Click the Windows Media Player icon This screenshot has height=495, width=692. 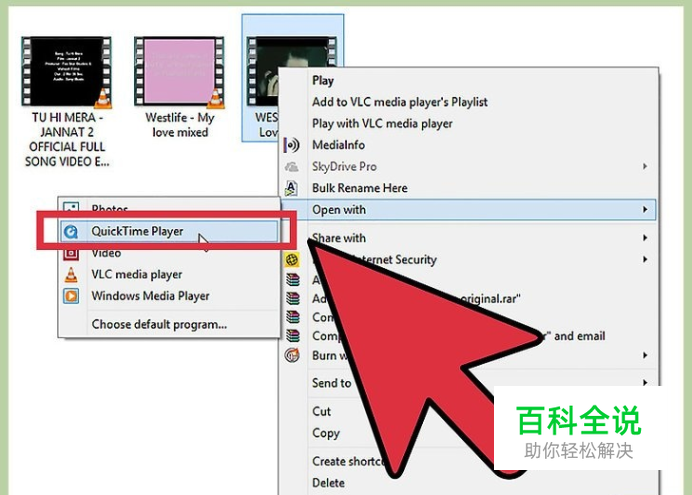tap(71, 296)
